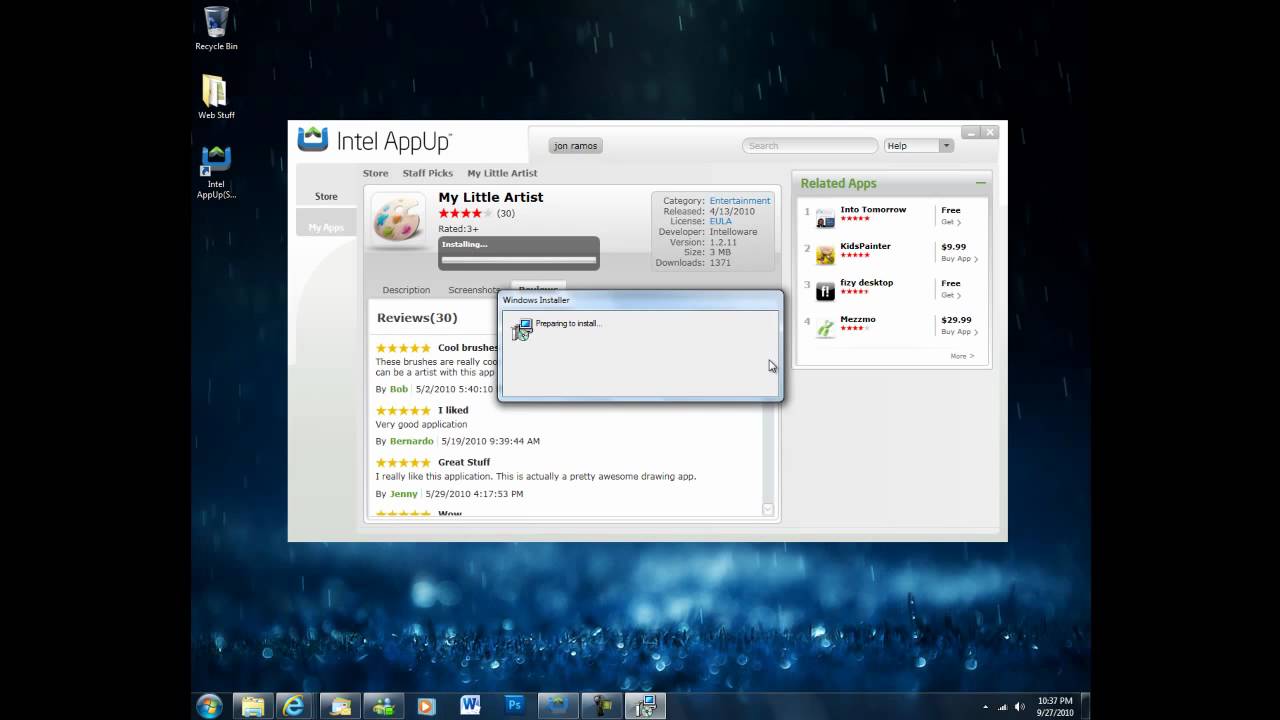Open Windows Live Messenger taskbar icon
This screenshot has height=720, width=1280.
[382, 705]
